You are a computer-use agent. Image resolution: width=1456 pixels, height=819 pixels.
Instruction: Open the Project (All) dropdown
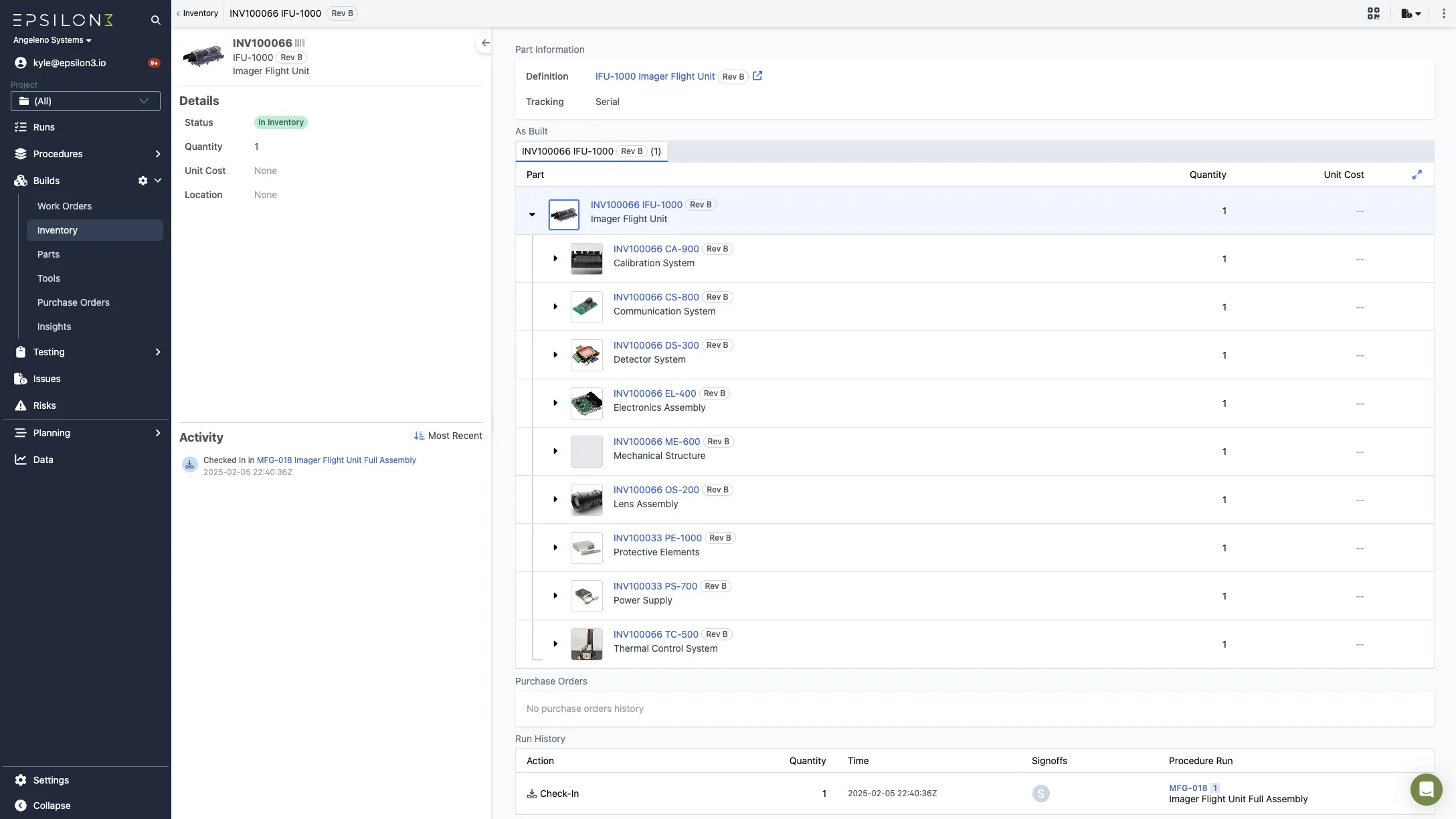pyautogui.click(x=86, y=101)
